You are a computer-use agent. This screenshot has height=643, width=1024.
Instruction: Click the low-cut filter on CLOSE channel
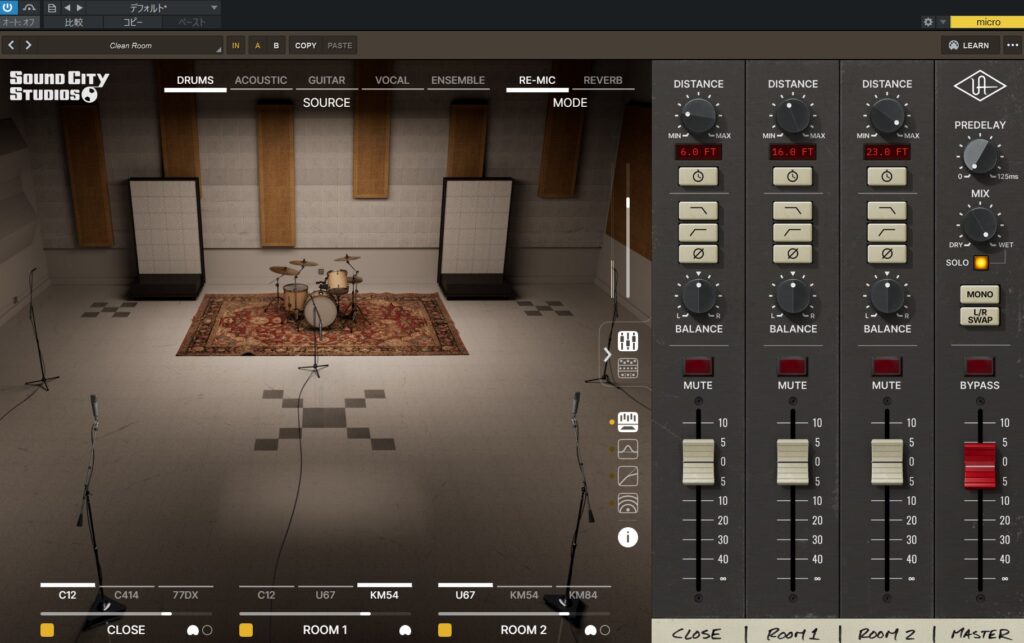[698, 232]
